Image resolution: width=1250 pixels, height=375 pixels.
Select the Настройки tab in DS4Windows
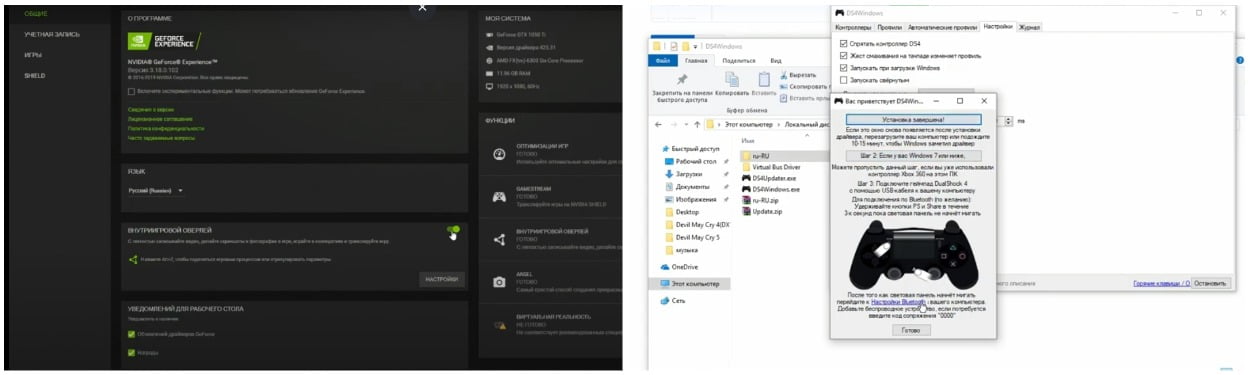tap(997, 27)
